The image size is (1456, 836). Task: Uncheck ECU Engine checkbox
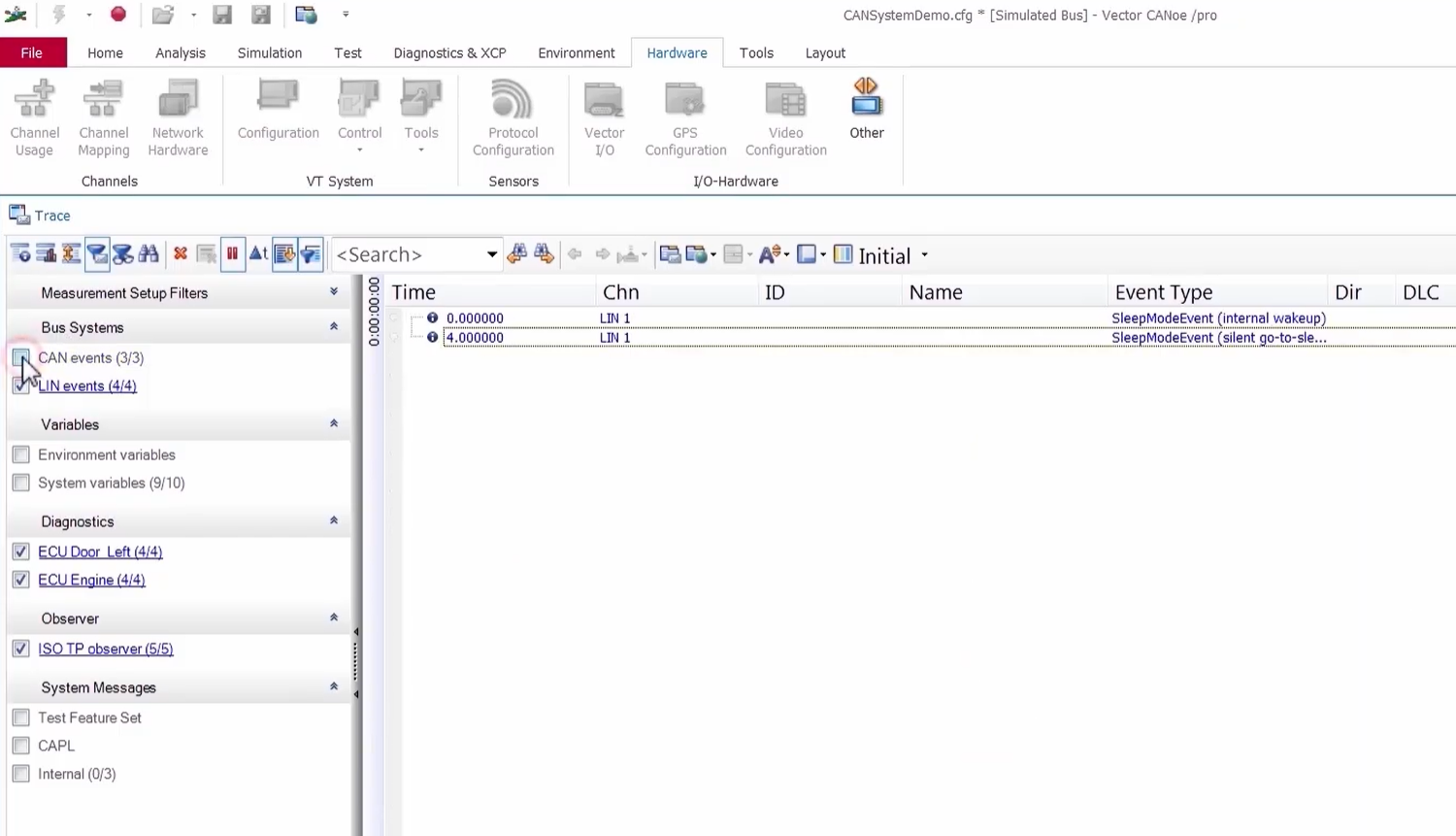pos(20,580)
